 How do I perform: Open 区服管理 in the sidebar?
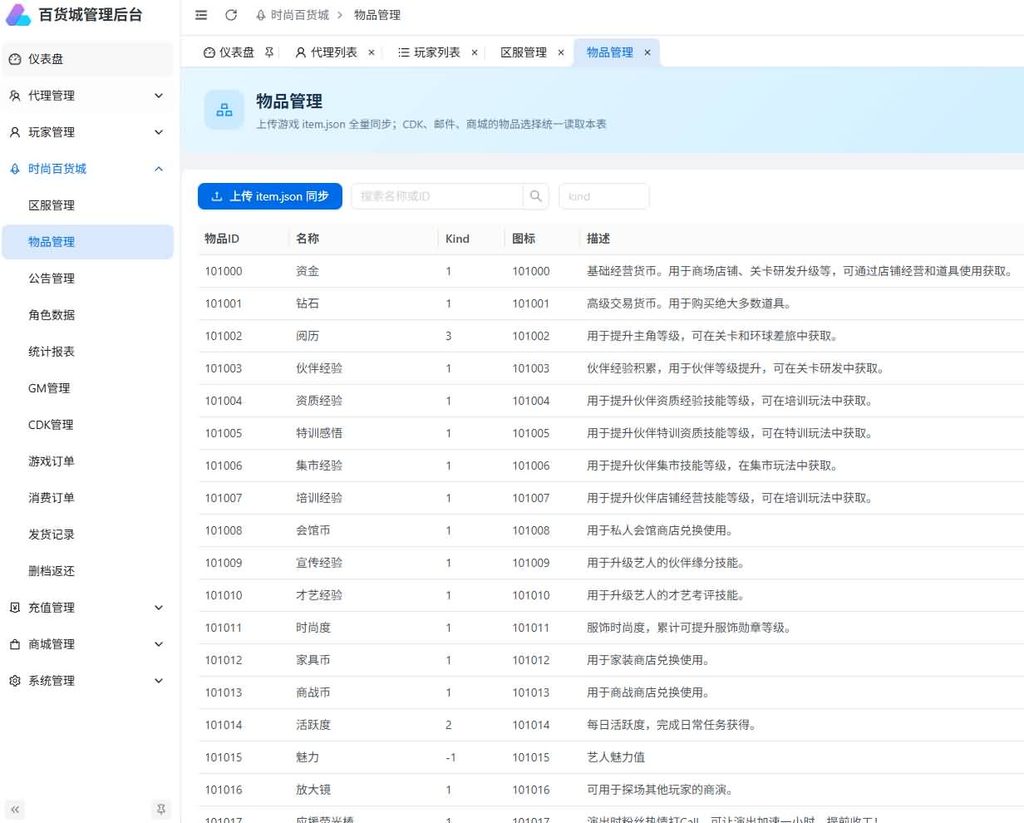pos(88,205)
